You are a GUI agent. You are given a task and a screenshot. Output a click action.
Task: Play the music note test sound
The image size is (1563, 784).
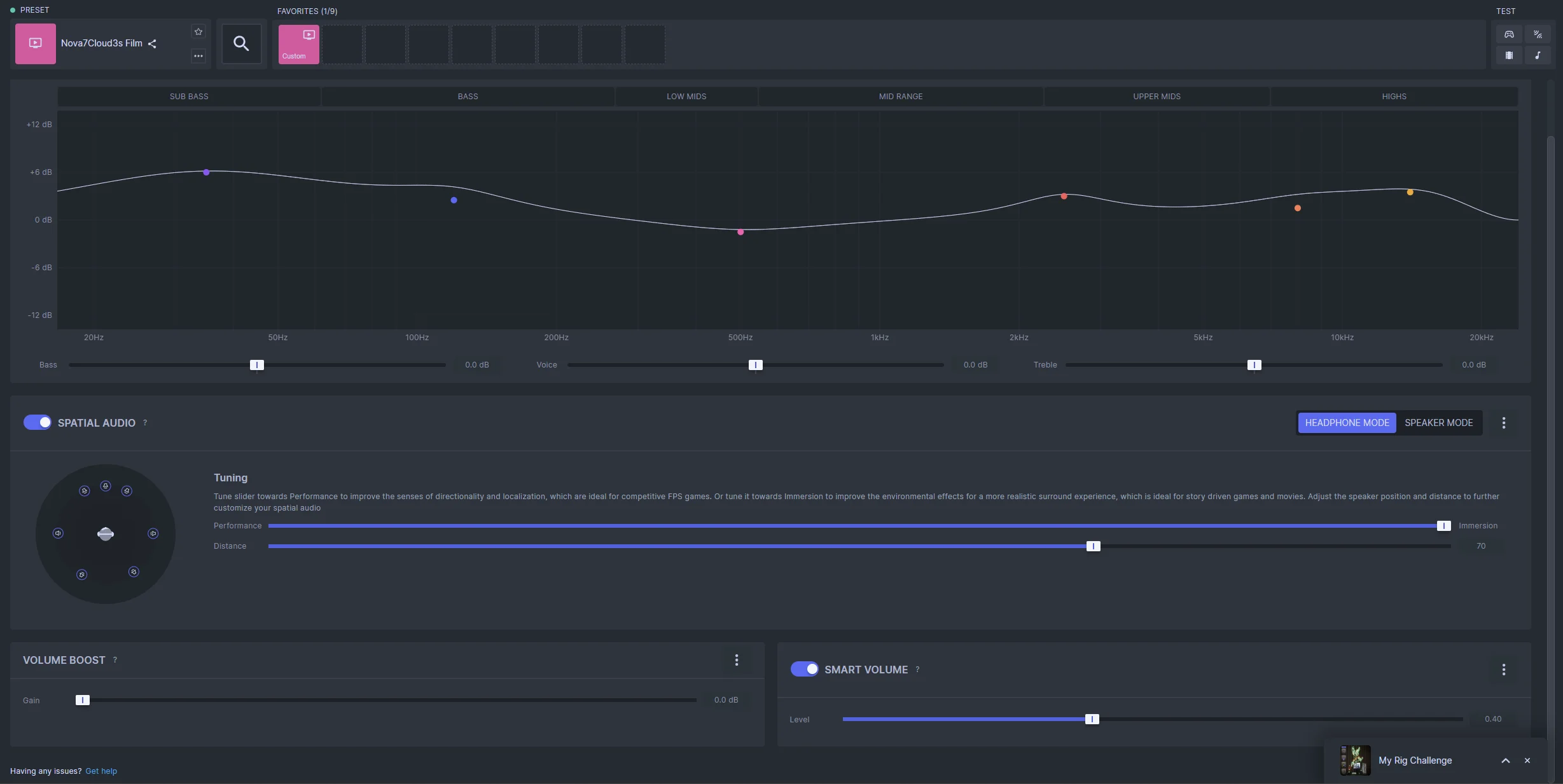pos(1538,55)
